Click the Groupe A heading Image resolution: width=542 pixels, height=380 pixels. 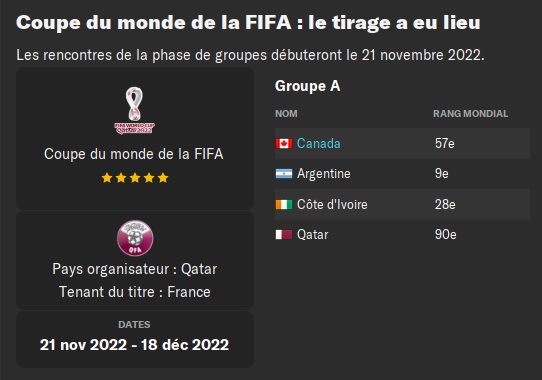click(308, 86)
